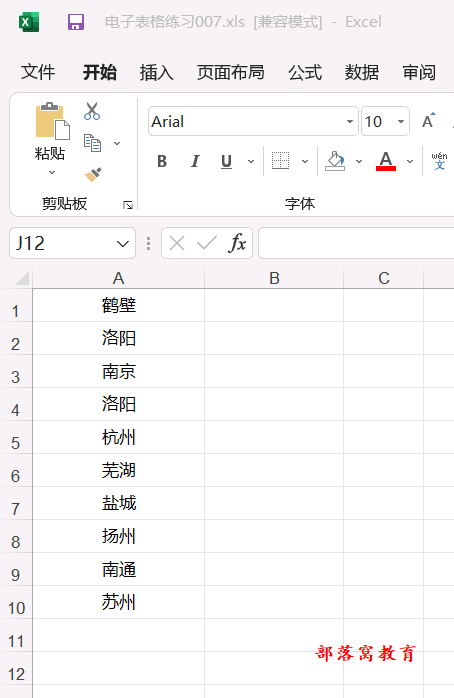454x698 pixels.
Task: Cancel entry with the X icon
Action: coord(177,243)
